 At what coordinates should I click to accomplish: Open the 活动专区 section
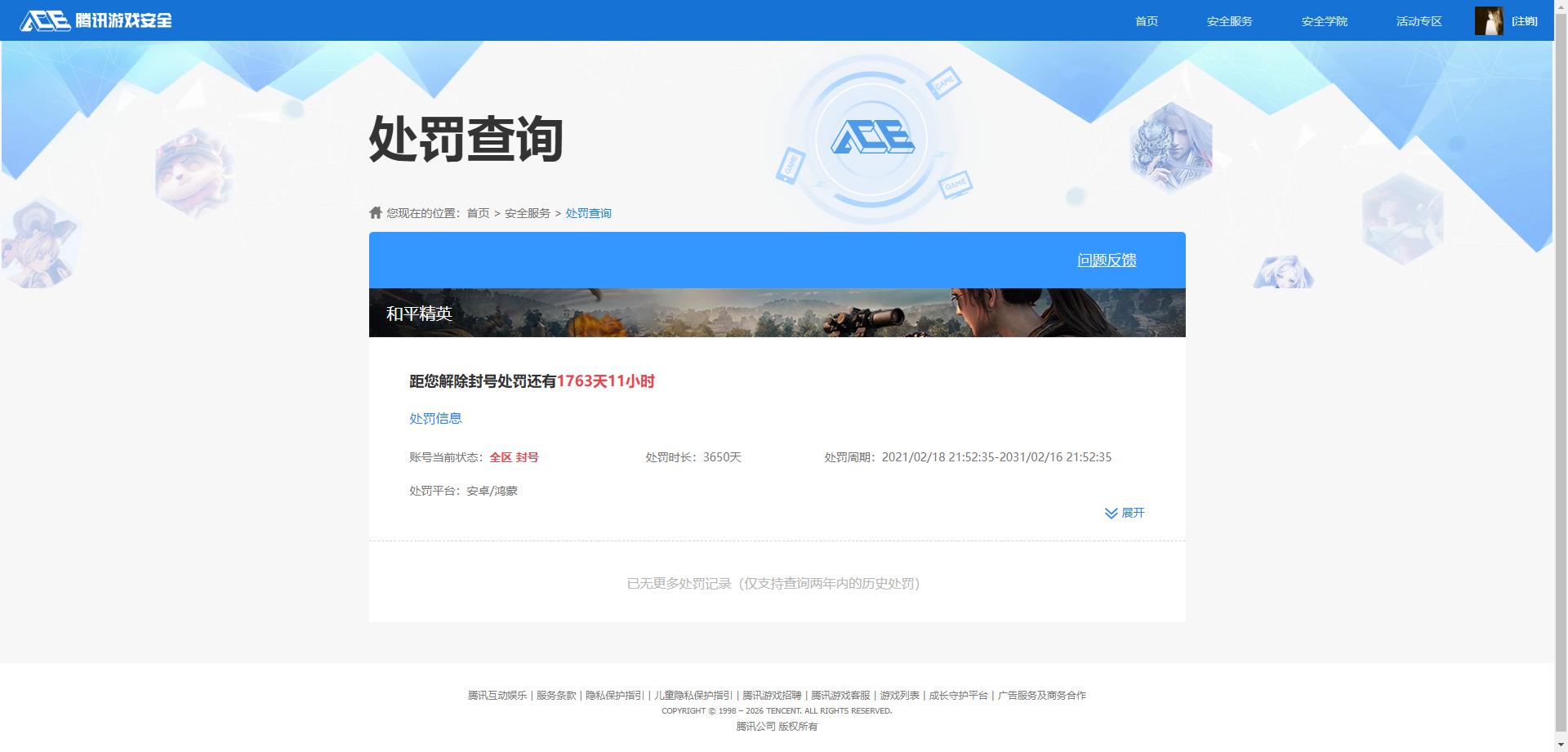pyautogui.click(x=1419, y=21)
